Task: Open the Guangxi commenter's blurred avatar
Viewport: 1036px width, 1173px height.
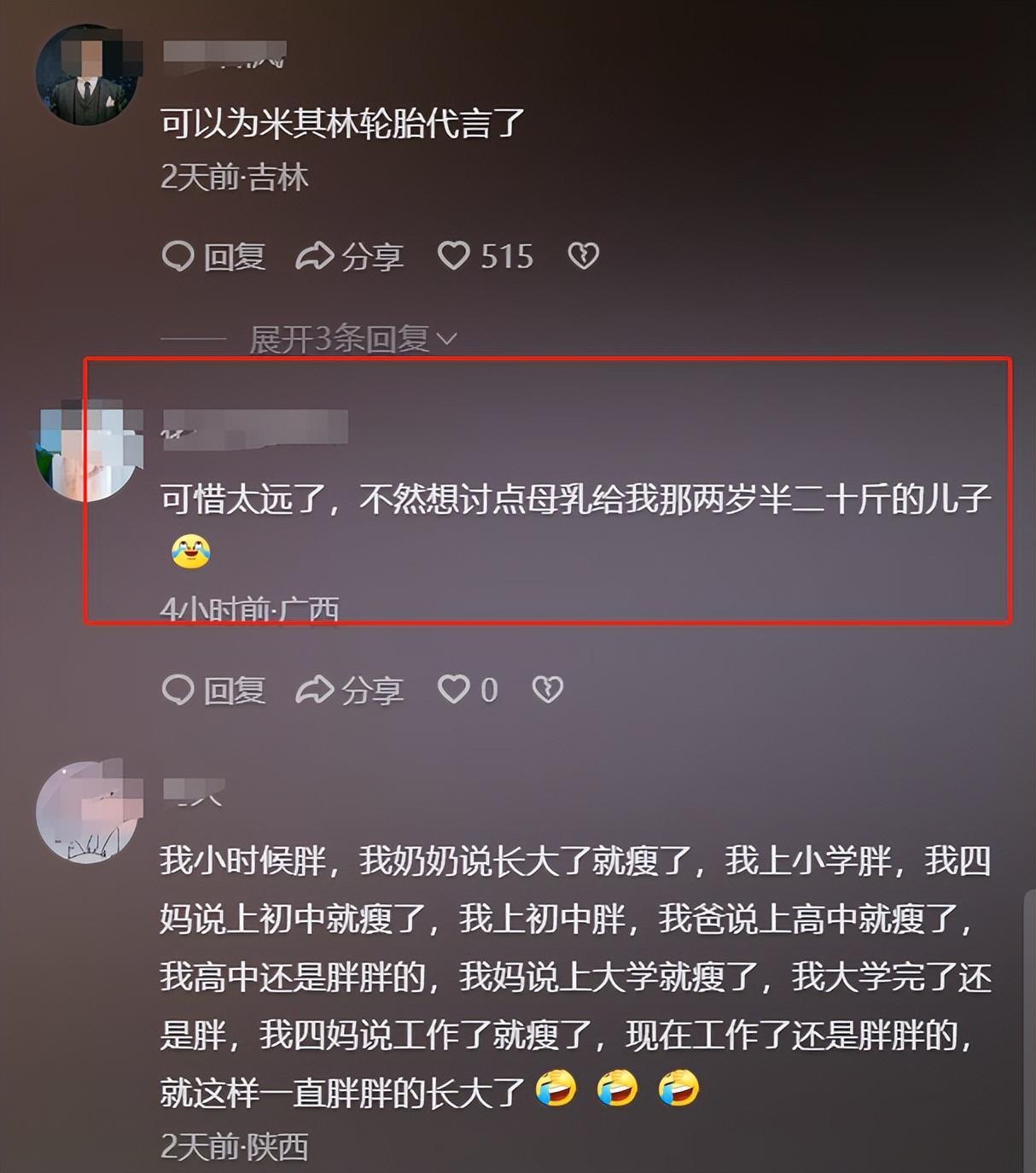Action: point(87,450)
